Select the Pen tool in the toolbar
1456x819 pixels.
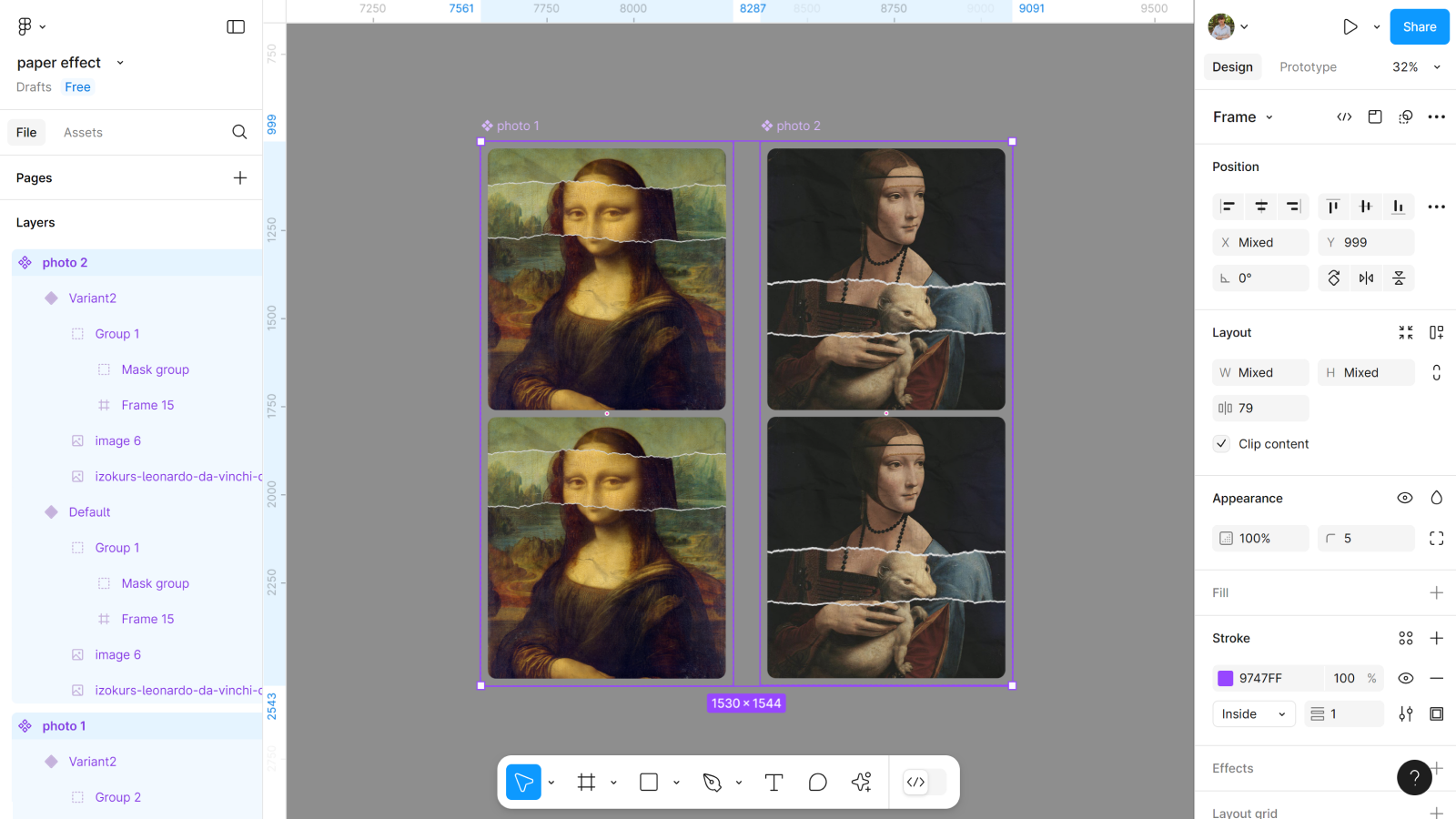pos(713,783)
